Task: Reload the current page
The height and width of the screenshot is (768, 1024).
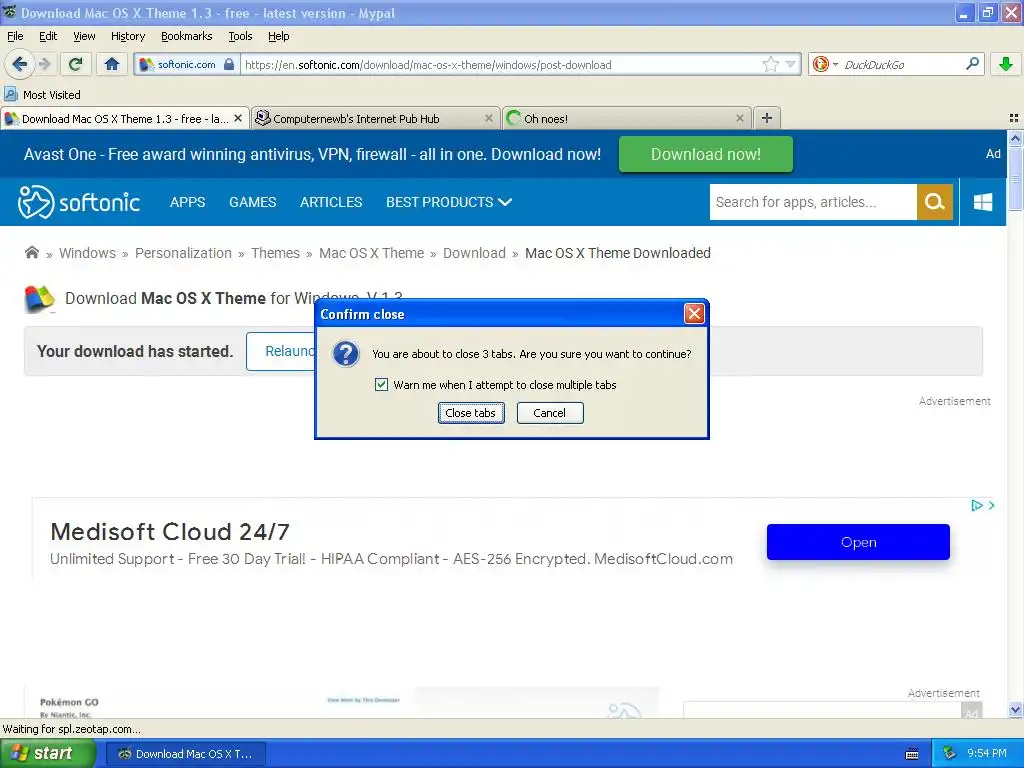Action: point(76,64)
